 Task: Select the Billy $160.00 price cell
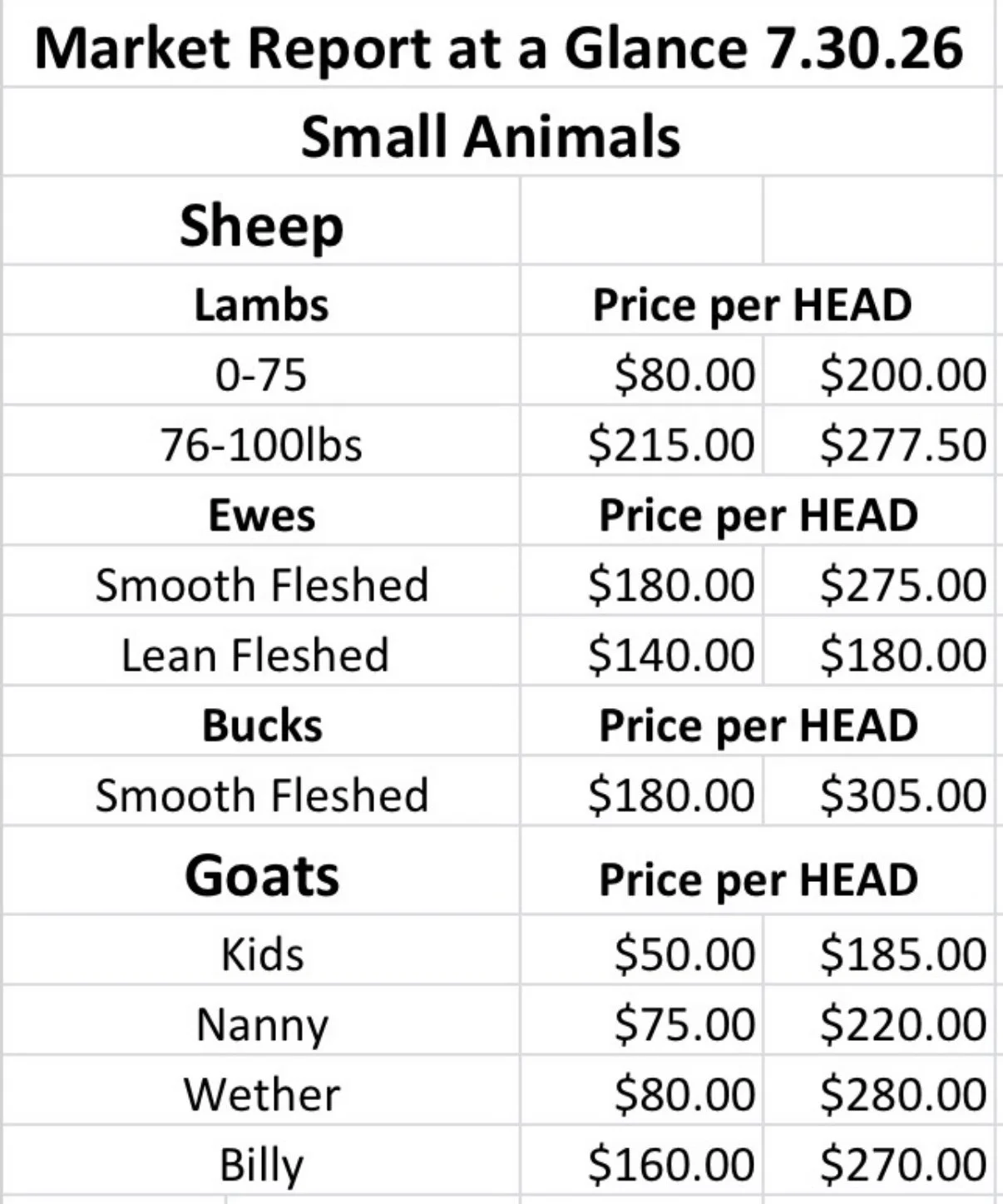[x=641, y=1161]
